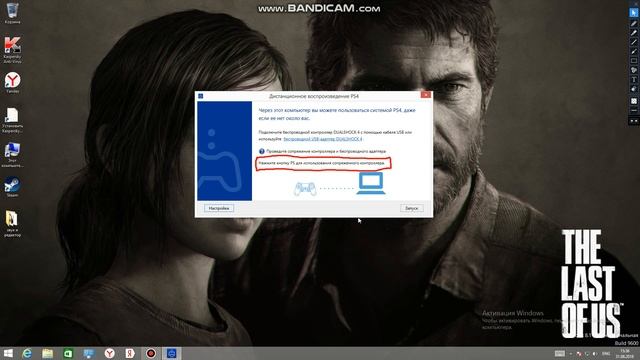Open Kaspersky Anti-Virus desktop shortcut
This screenshot has height=360, width=640.
point(12,50)
